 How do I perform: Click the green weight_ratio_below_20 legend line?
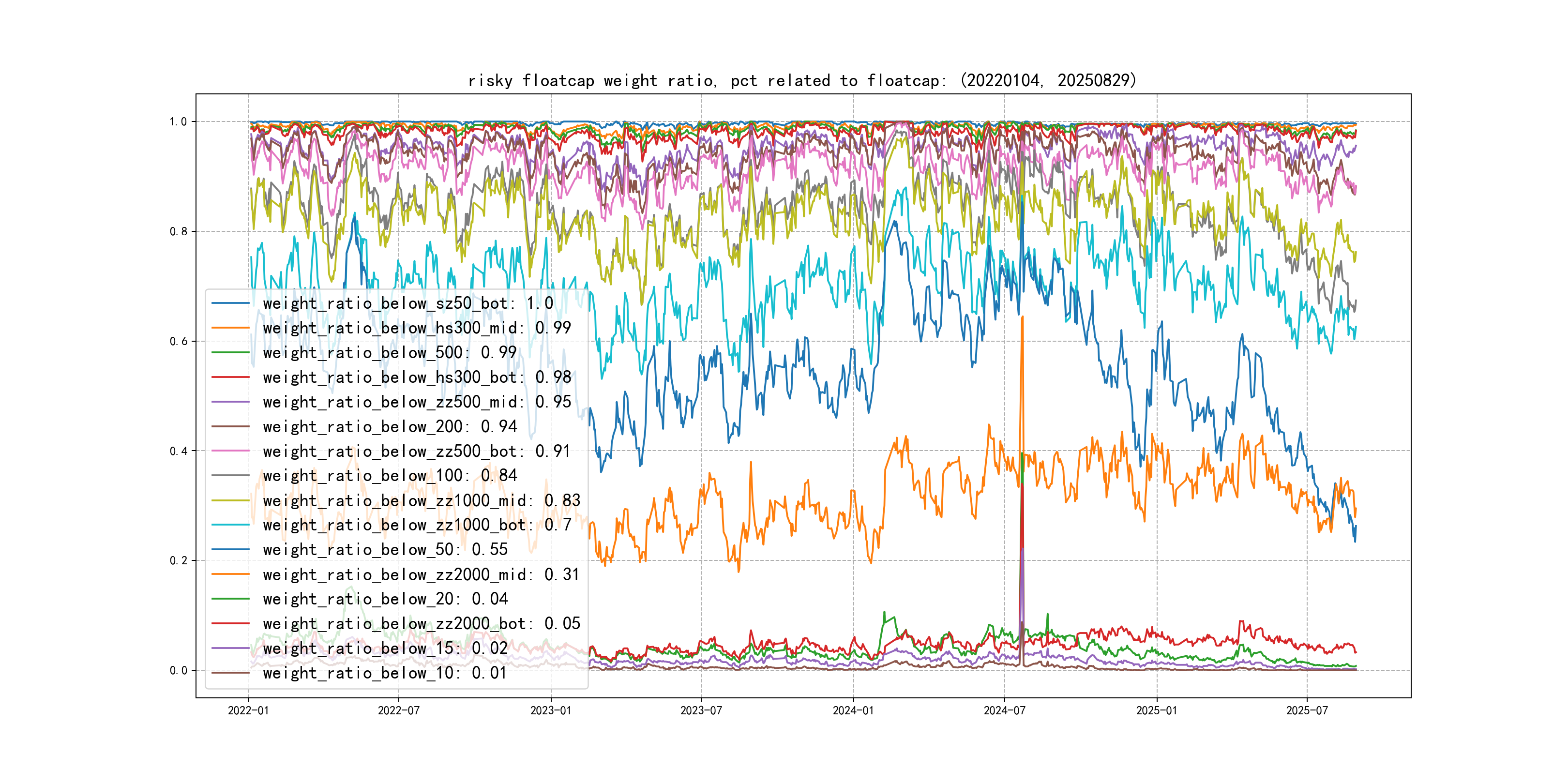[x=230, y=599]
